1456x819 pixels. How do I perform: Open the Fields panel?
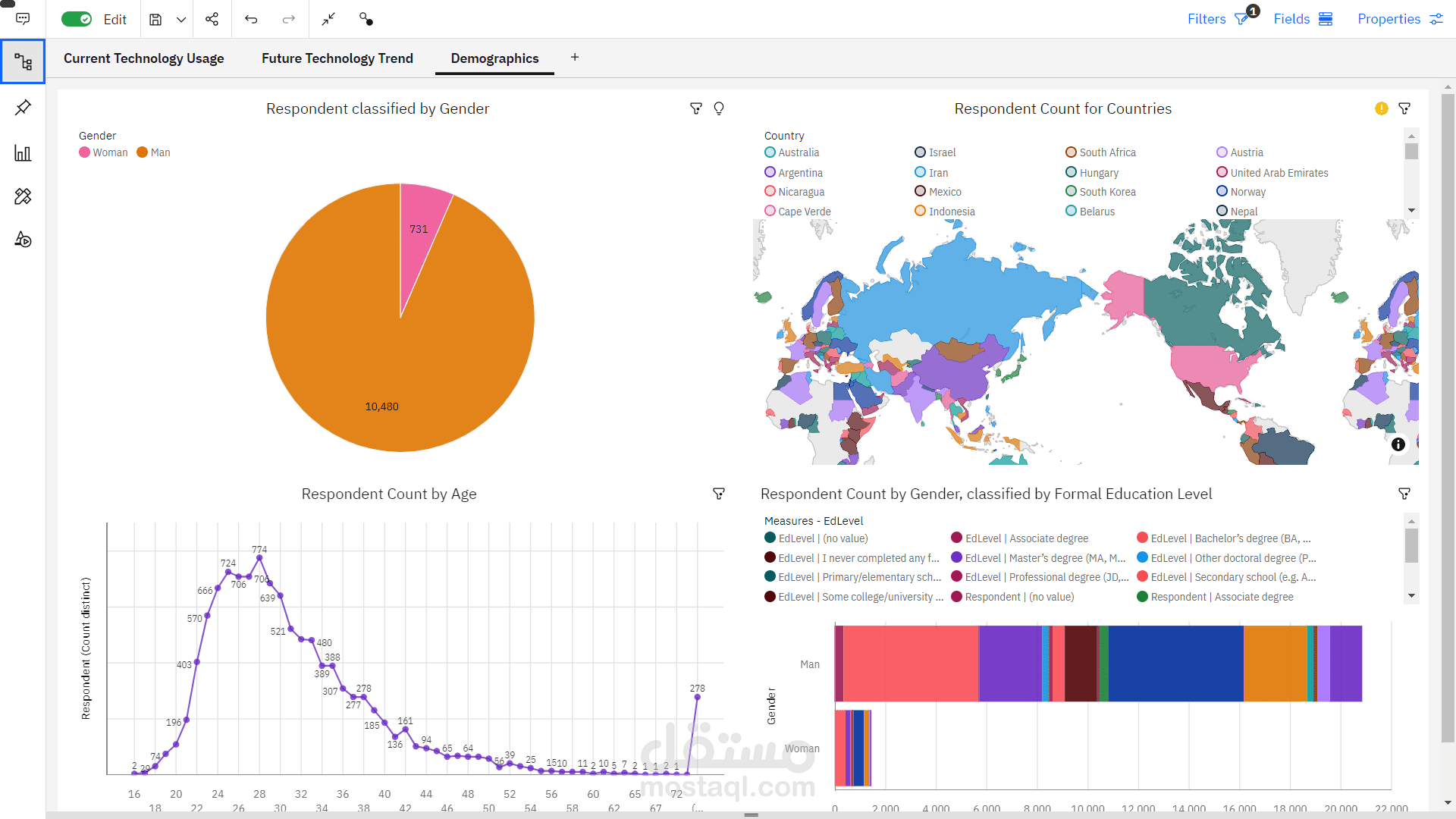[1303, 19]
